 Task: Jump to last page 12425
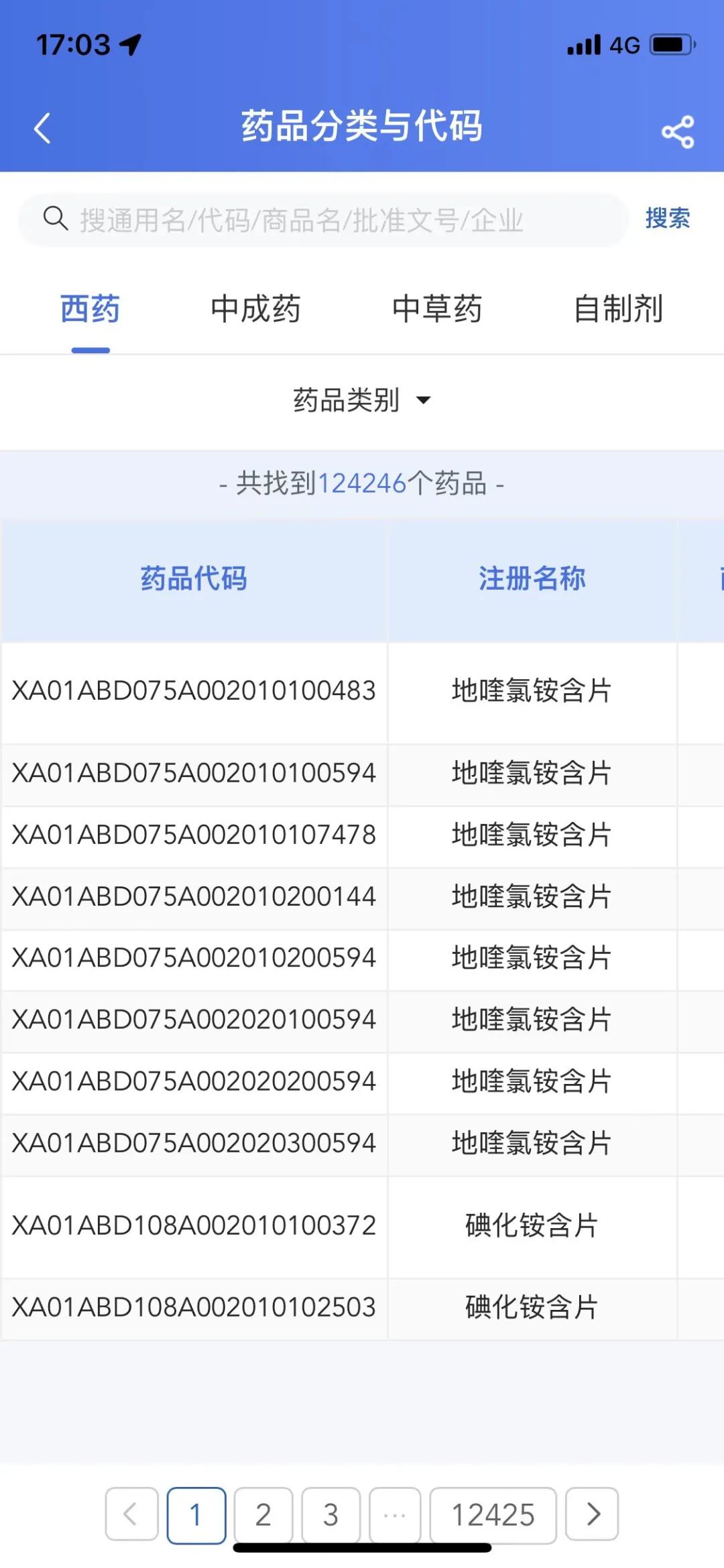493,1515
